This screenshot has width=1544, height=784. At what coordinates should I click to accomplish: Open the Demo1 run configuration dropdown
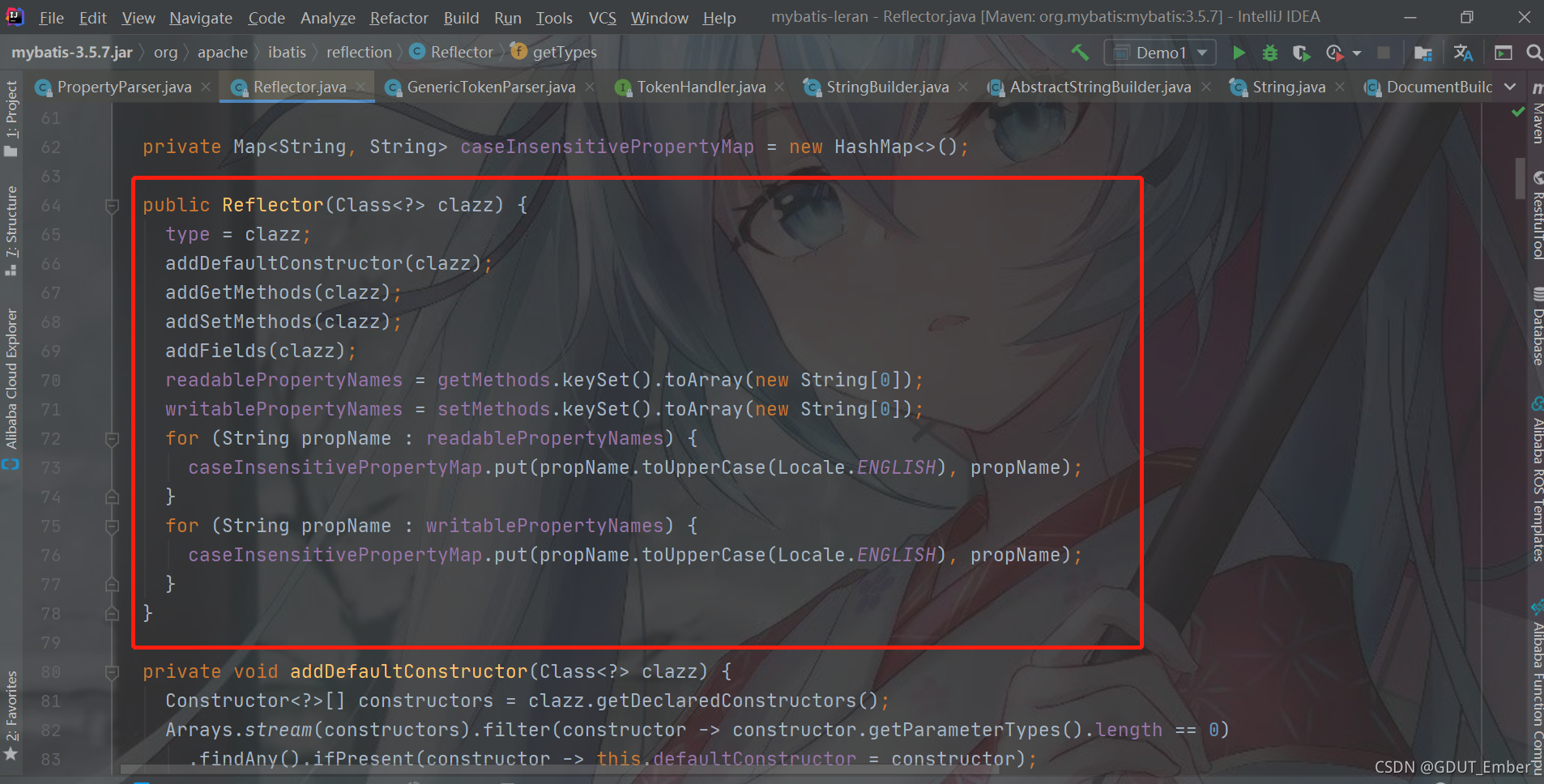[1160, 53]
